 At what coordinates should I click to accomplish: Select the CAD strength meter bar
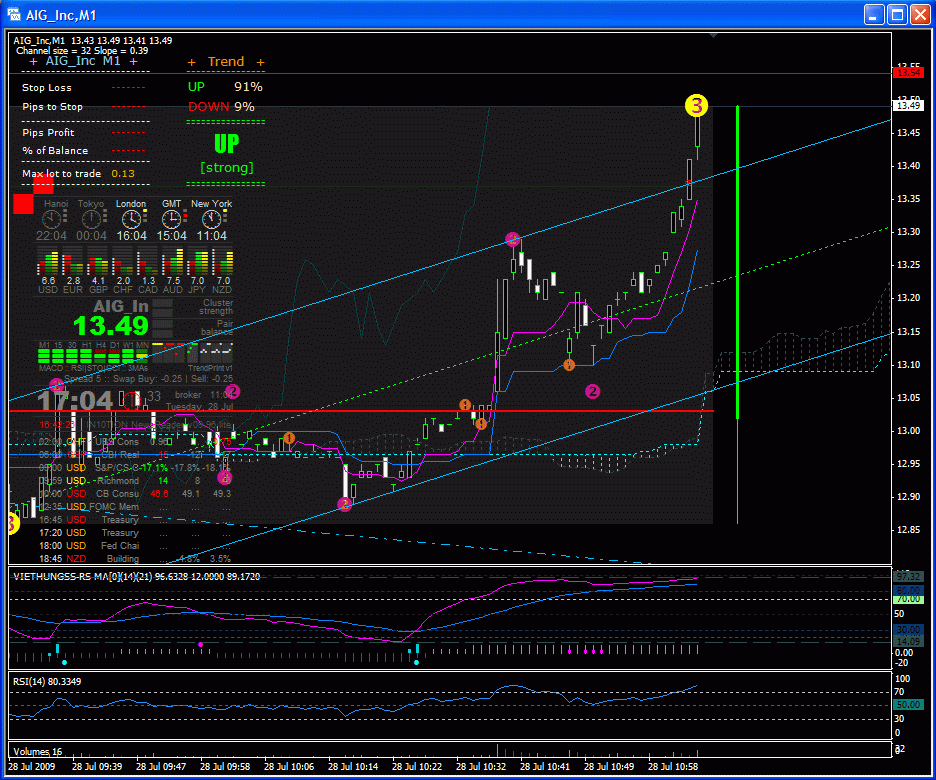(148, 263)
